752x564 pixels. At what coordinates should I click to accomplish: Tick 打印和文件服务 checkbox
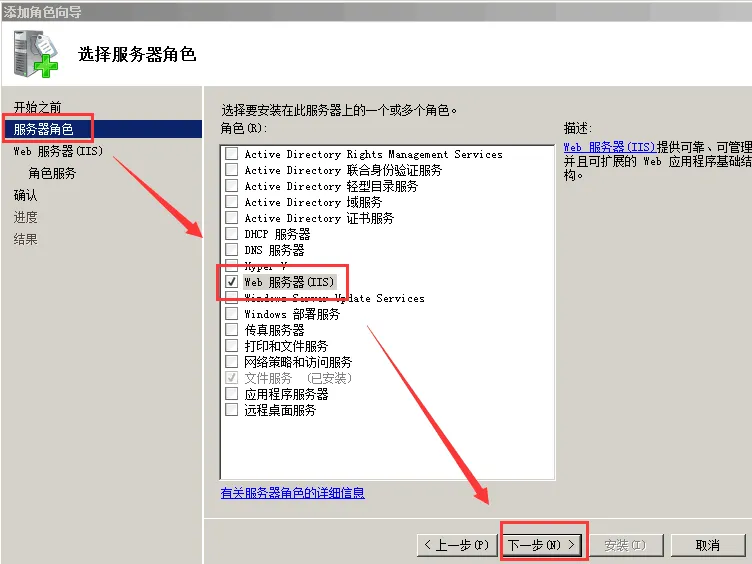[x=232, y=345]
